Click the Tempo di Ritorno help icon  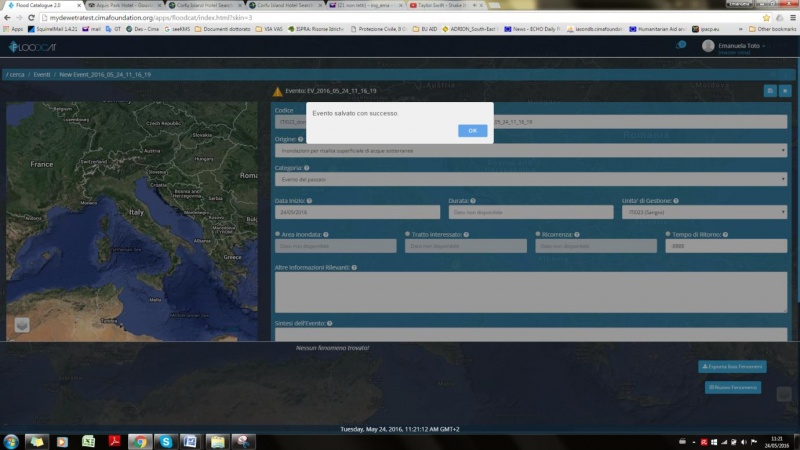725,235
